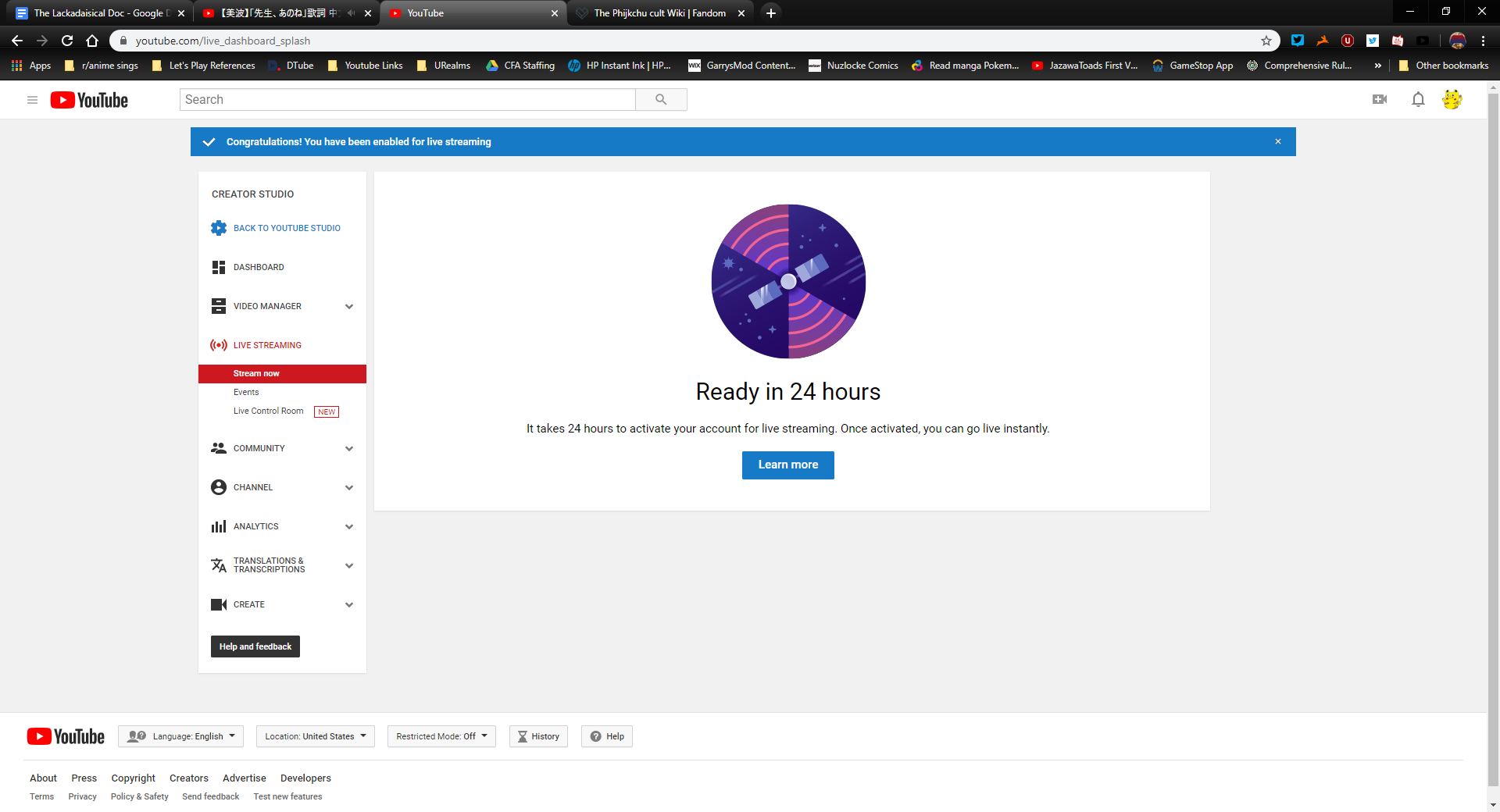Screen dimensions: 1500x812
Task: Open the r/anime sings bookmark folder
Action: [x=102, y=66]
